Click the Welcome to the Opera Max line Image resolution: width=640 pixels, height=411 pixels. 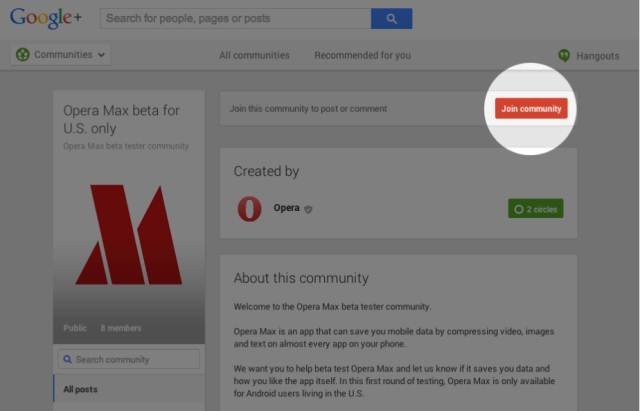[332, 307]
